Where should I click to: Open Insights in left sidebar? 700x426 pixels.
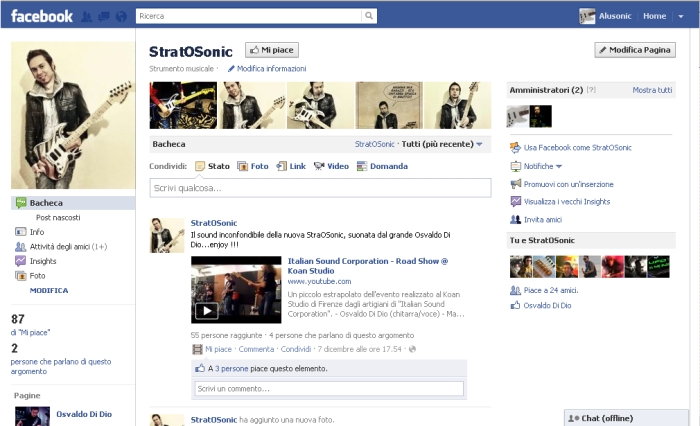36,261
